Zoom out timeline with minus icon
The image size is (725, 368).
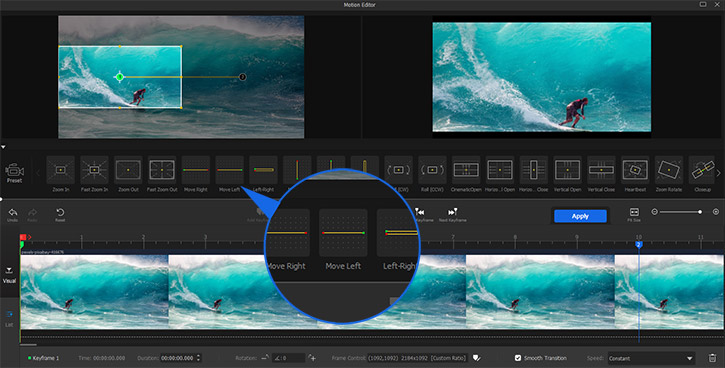click(654, 212)
